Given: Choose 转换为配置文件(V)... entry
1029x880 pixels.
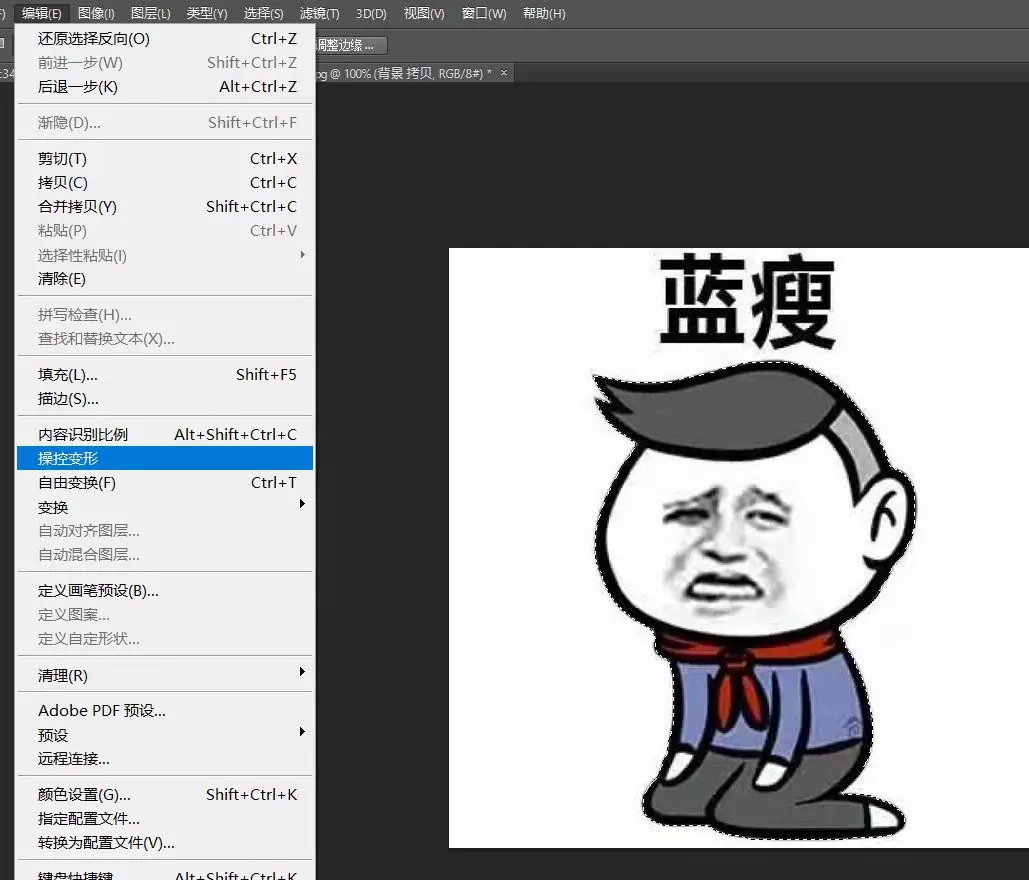Looking at the screenshot, I should (x=165, y=843).
